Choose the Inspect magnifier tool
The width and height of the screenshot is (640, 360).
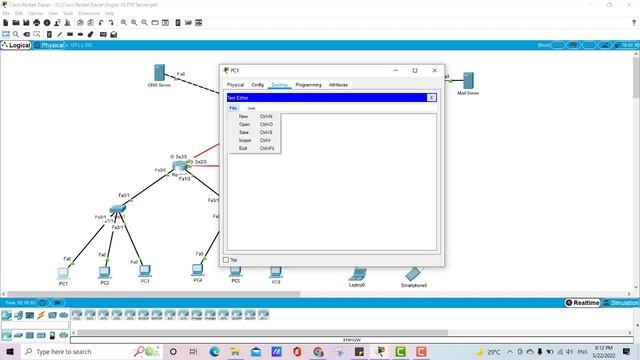(x=16, y=34)
